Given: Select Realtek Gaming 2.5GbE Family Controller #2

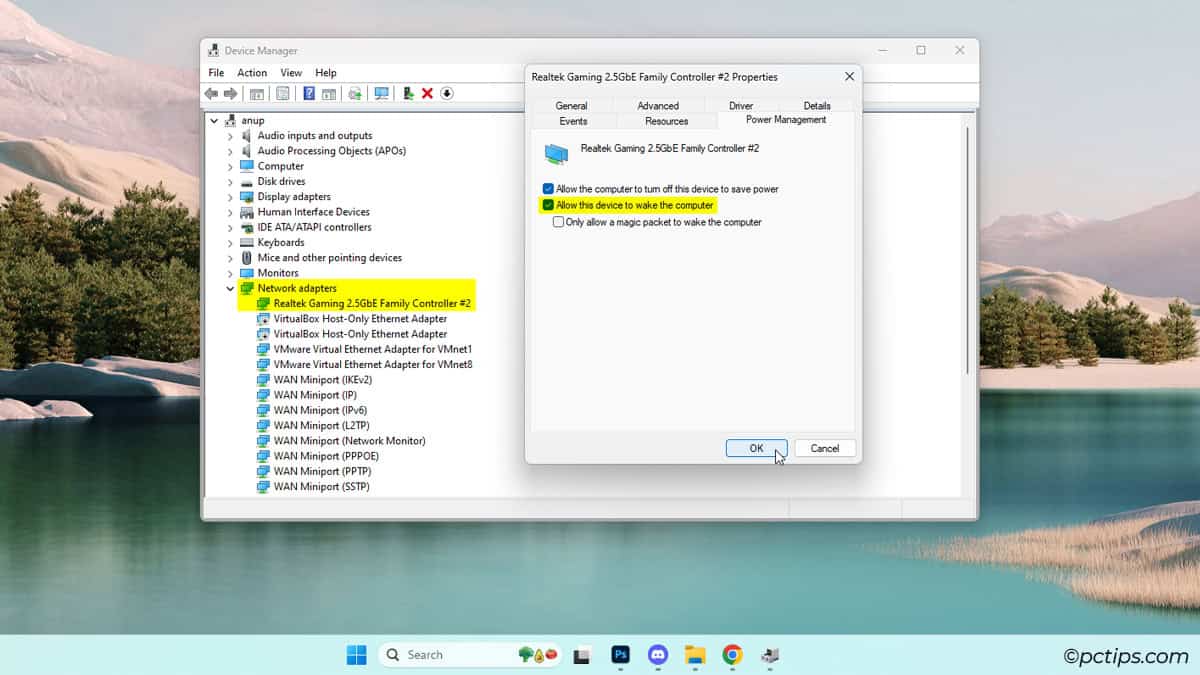Looking at the screenshot, I should click(x=372, y=303).
